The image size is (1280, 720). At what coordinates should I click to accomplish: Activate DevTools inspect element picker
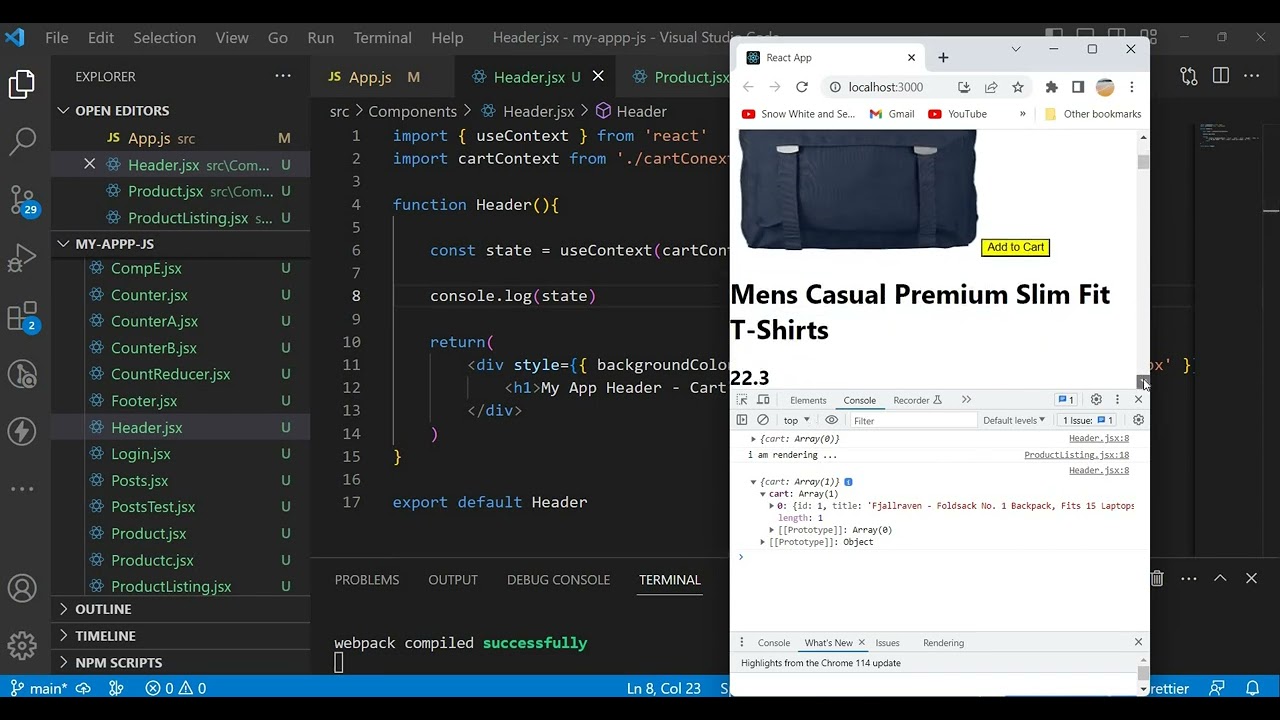pos(742,400)
